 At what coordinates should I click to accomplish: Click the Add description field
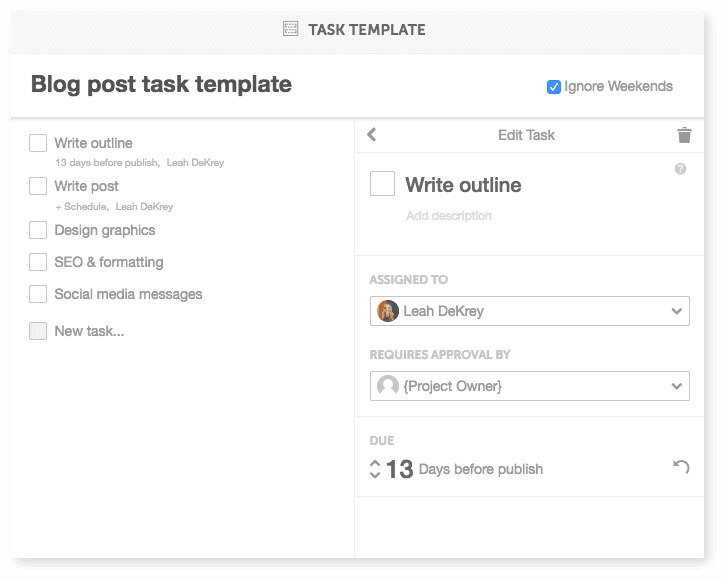[x=449, y=216]
